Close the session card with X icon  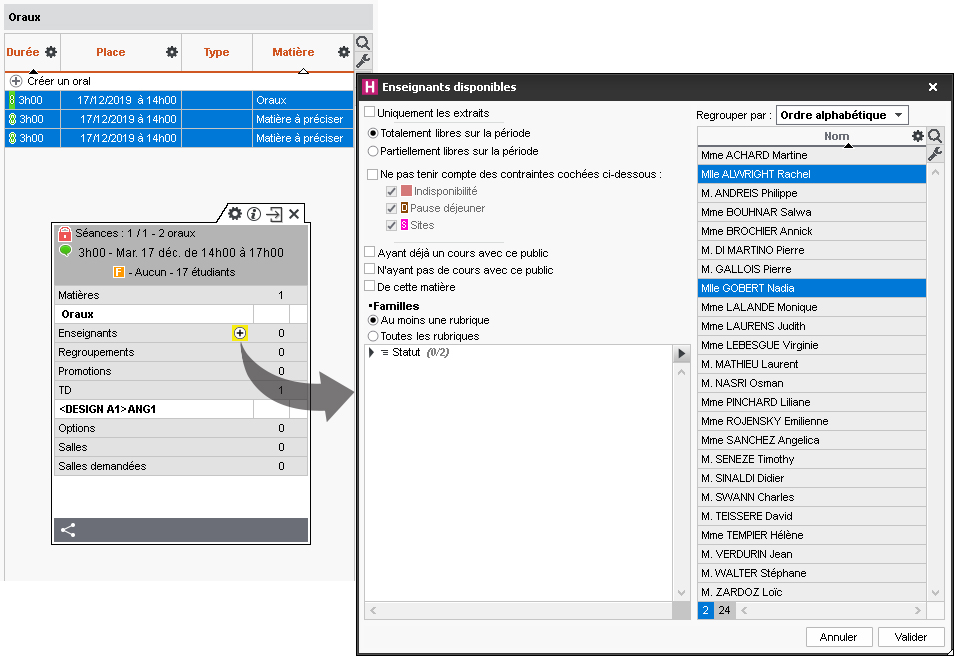coord(294,214)
